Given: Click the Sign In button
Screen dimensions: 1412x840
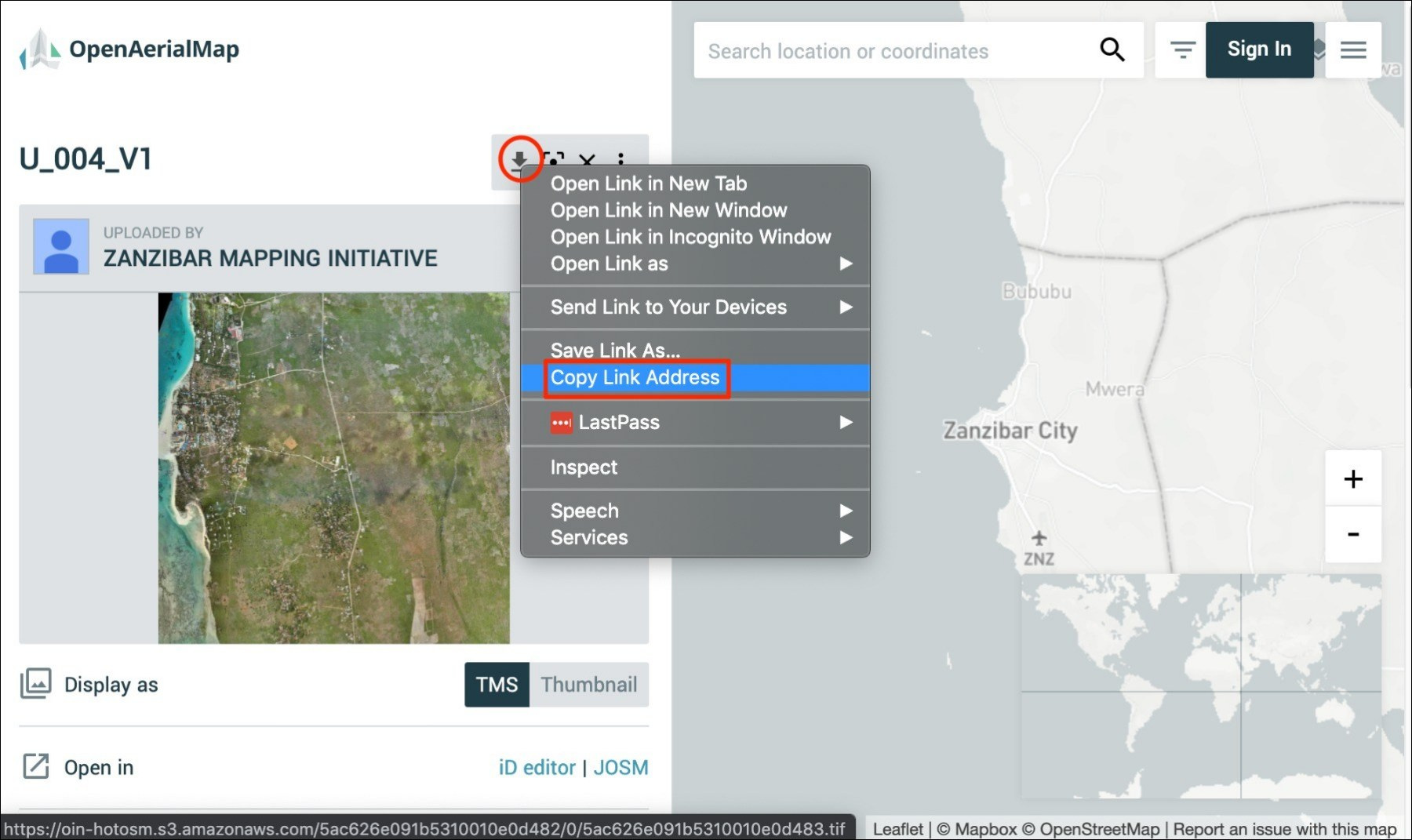Looking at the screenshot, I should tap(1259, 49).
